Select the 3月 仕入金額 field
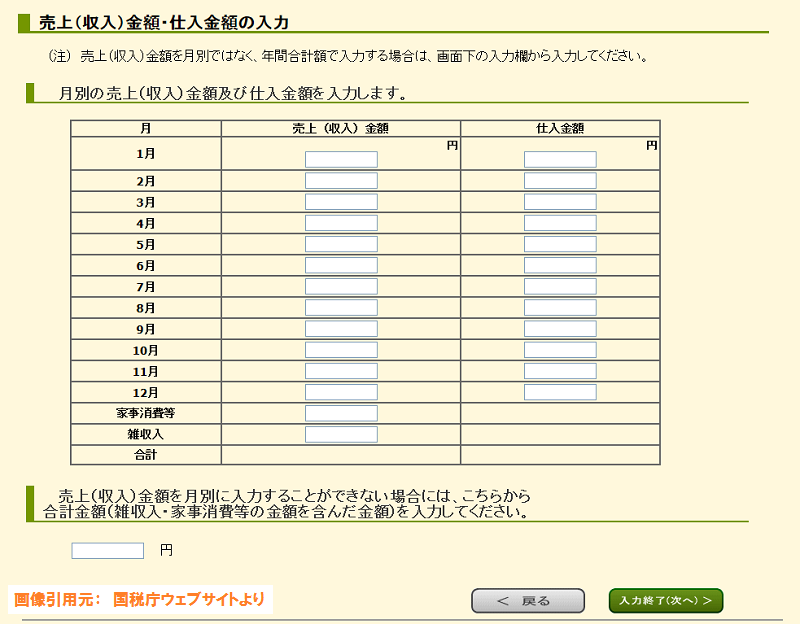Screen dimensions: 800x624 point(560,202)
